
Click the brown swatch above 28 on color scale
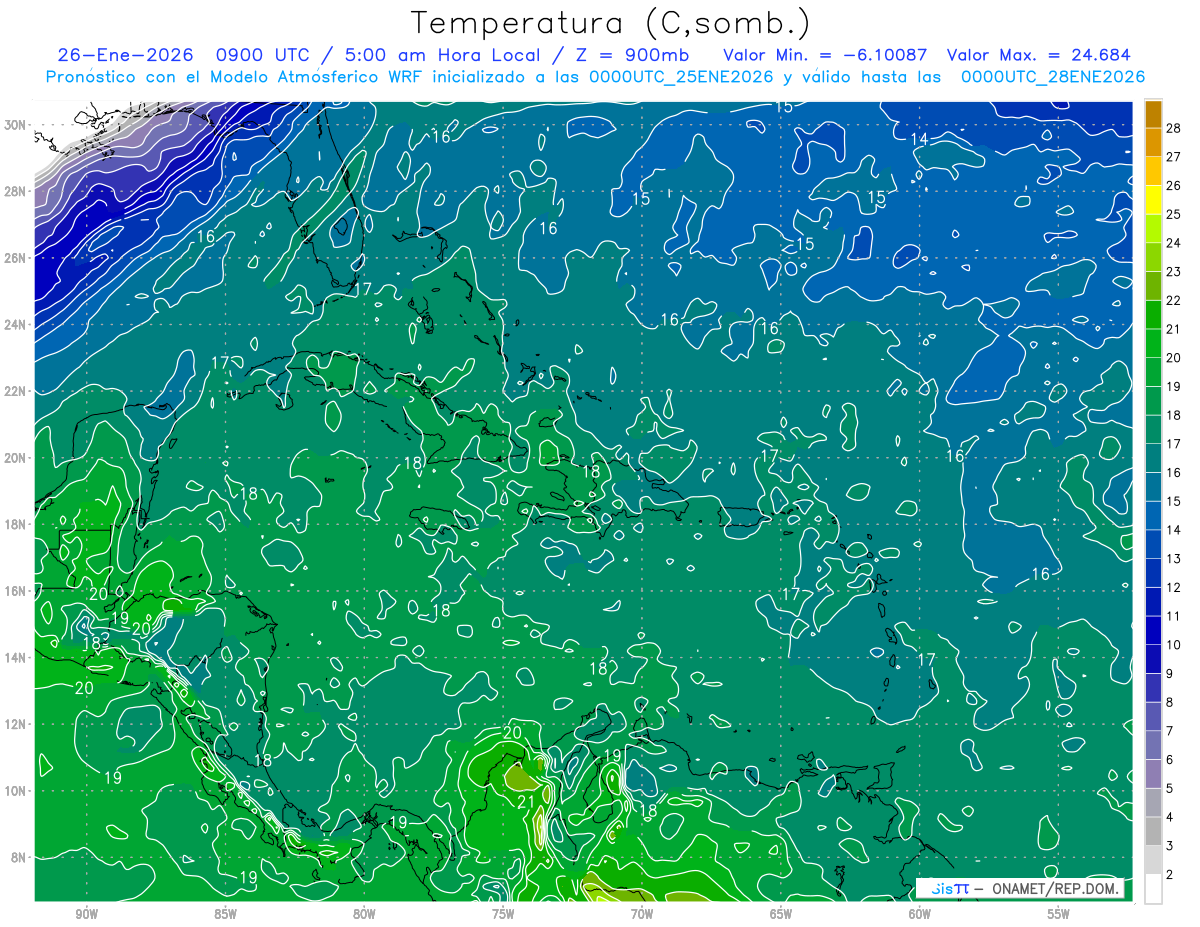click(1153, 114)
